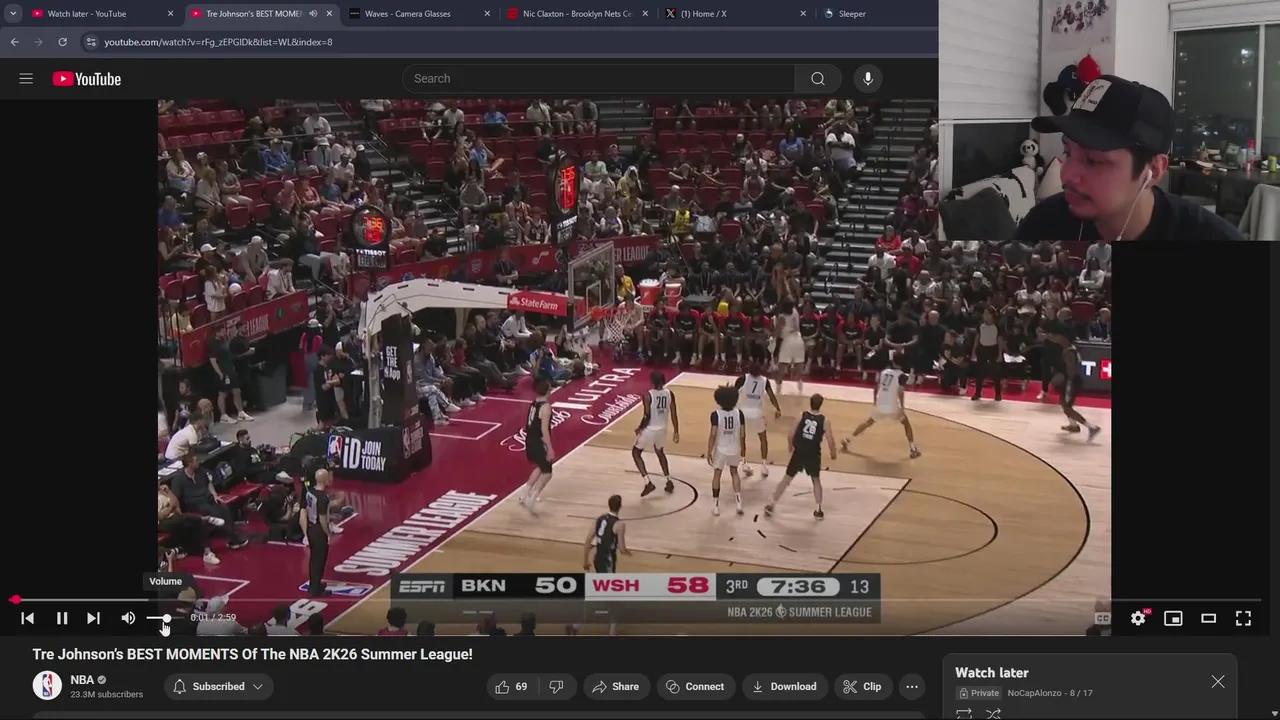Go to the YouTube home logo
The image size is (1280, 720).
coord(87,79)
